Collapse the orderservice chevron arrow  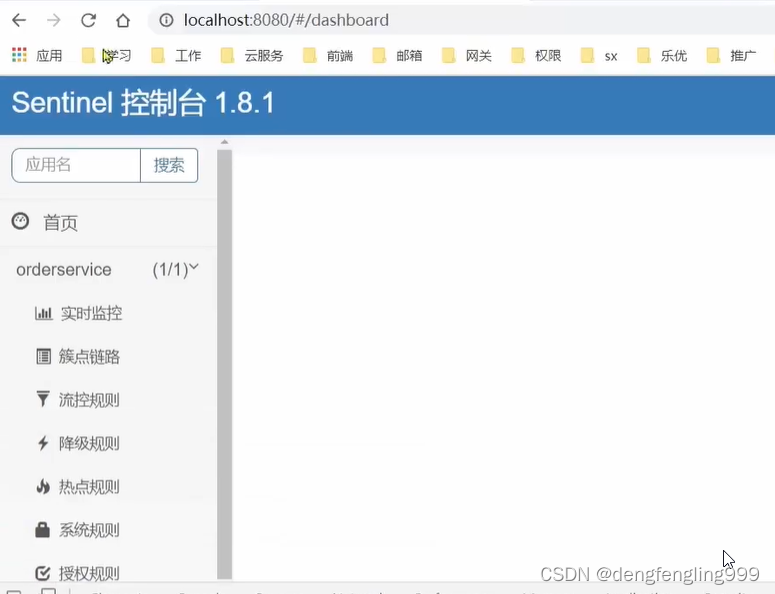(194, 267)
